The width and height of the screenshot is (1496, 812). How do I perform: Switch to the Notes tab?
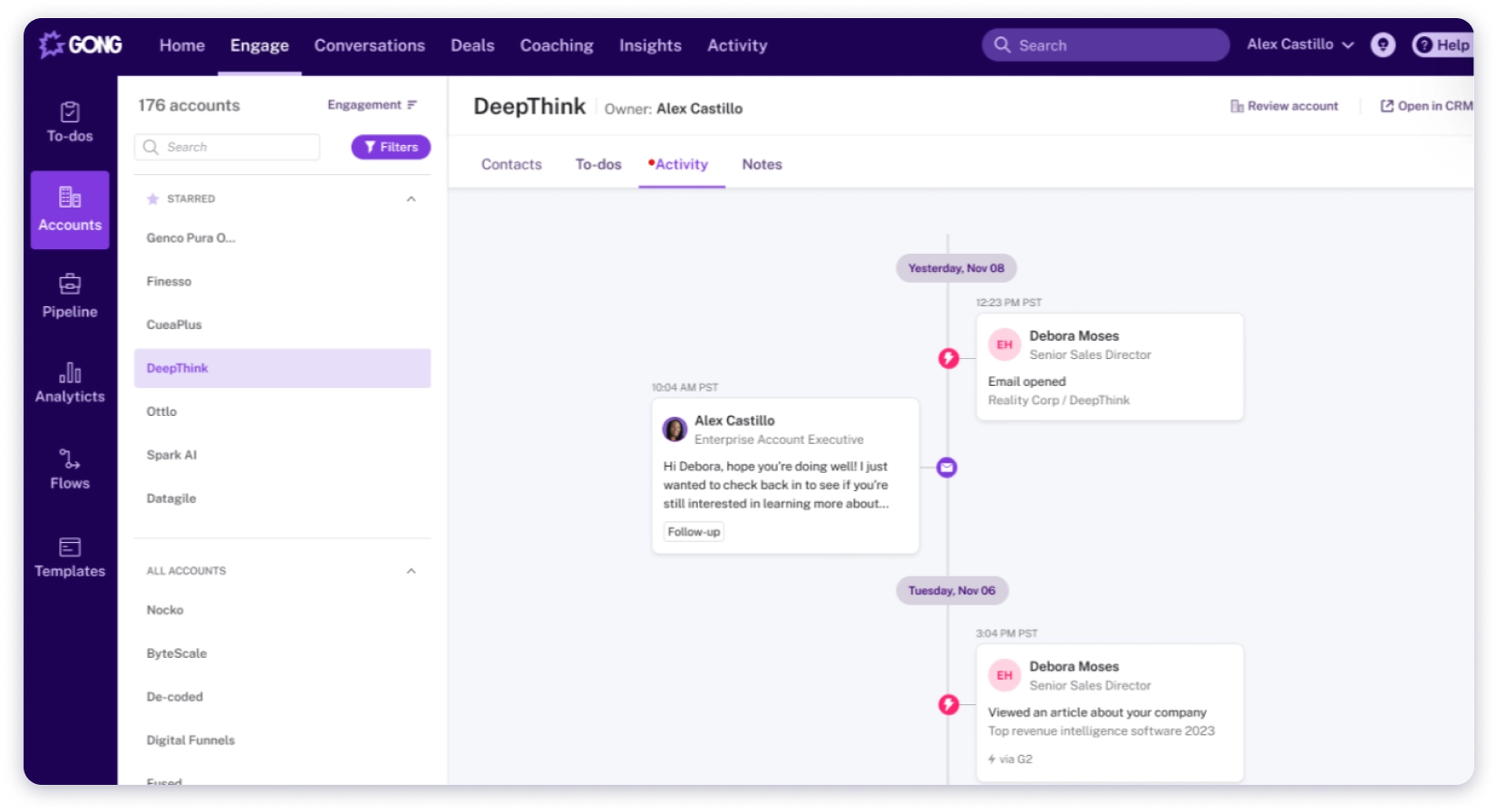762,164
